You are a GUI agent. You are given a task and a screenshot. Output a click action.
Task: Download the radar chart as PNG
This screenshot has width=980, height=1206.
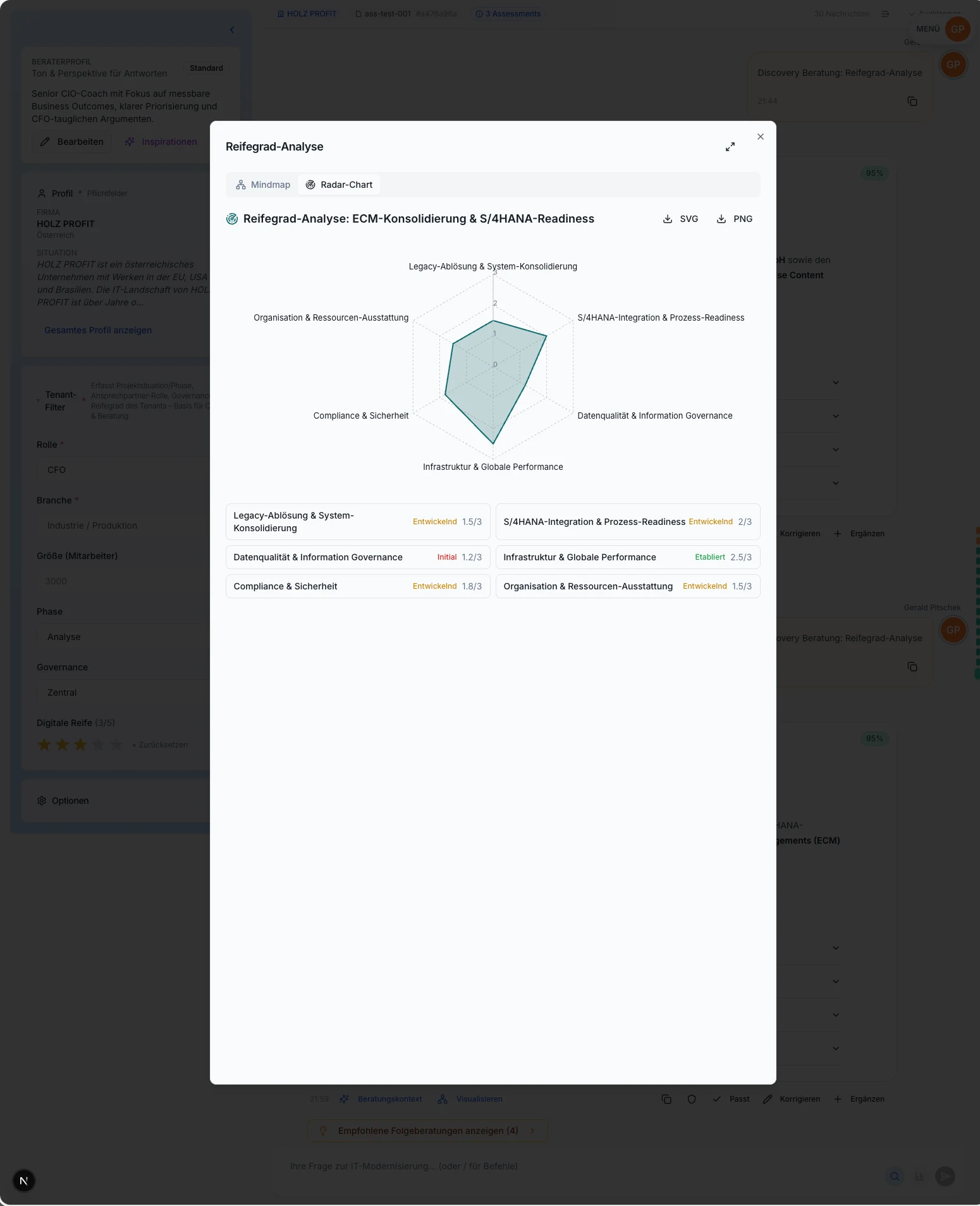click(x=734, y=219)
